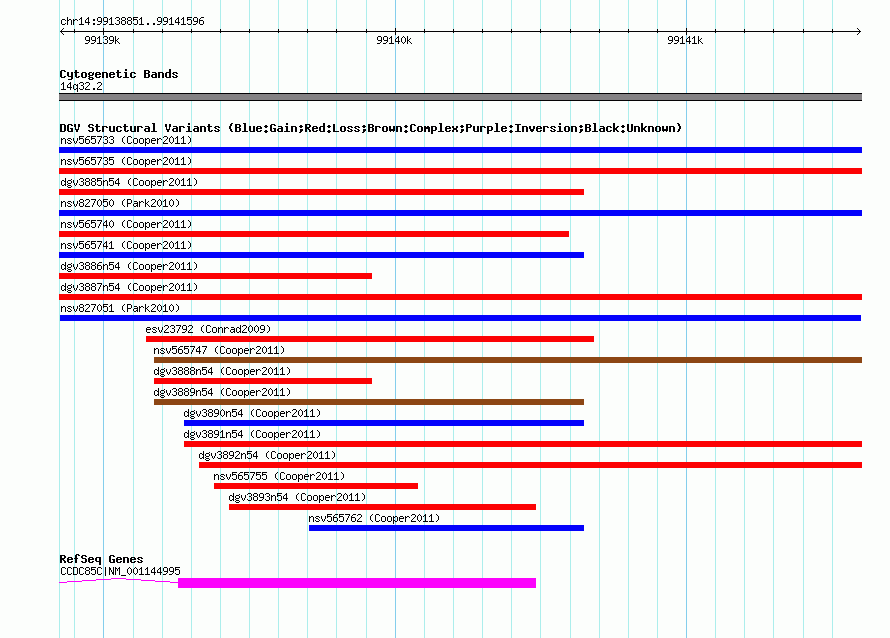Click the nsv565741 (Cooper2011) label

tap(126, 245)
